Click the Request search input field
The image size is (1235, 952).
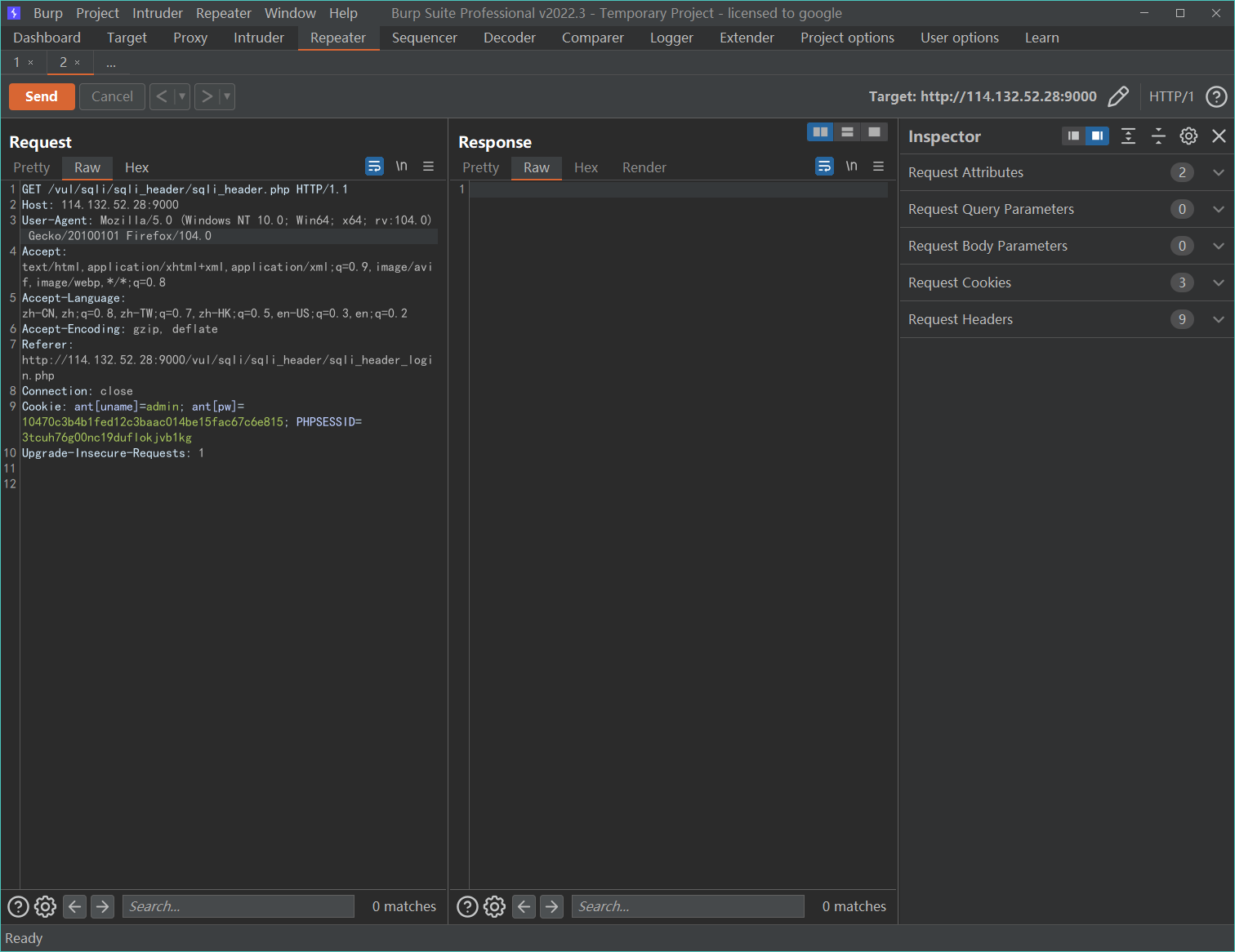tap(239, 906)
